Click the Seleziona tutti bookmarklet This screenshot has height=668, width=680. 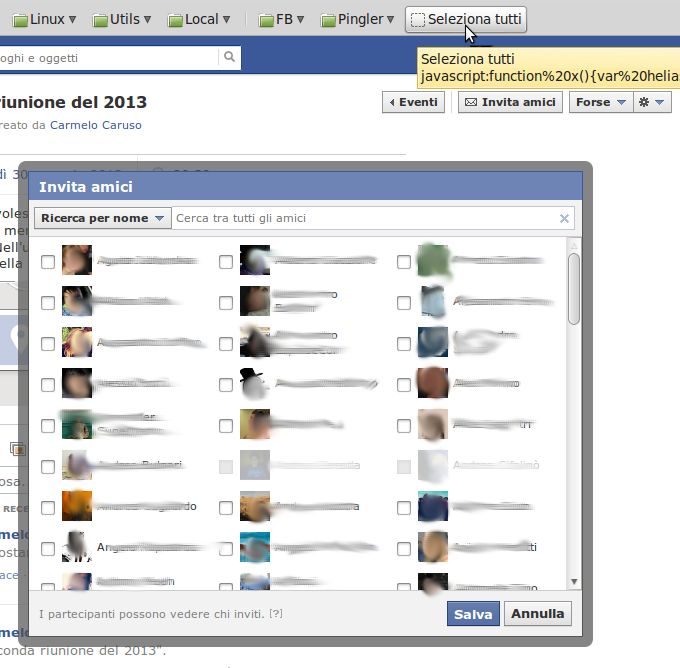pyautogui.click(x=466, y=20)
